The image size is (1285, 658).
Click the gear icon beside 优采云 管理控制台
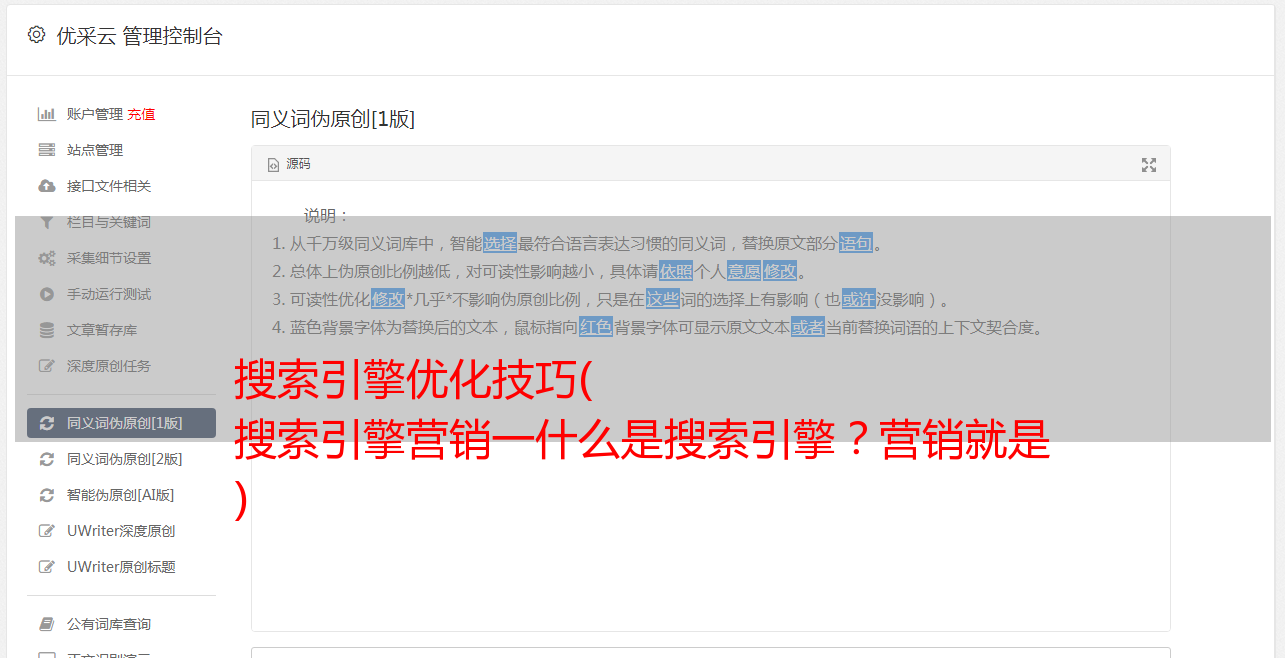pos(36,35)
